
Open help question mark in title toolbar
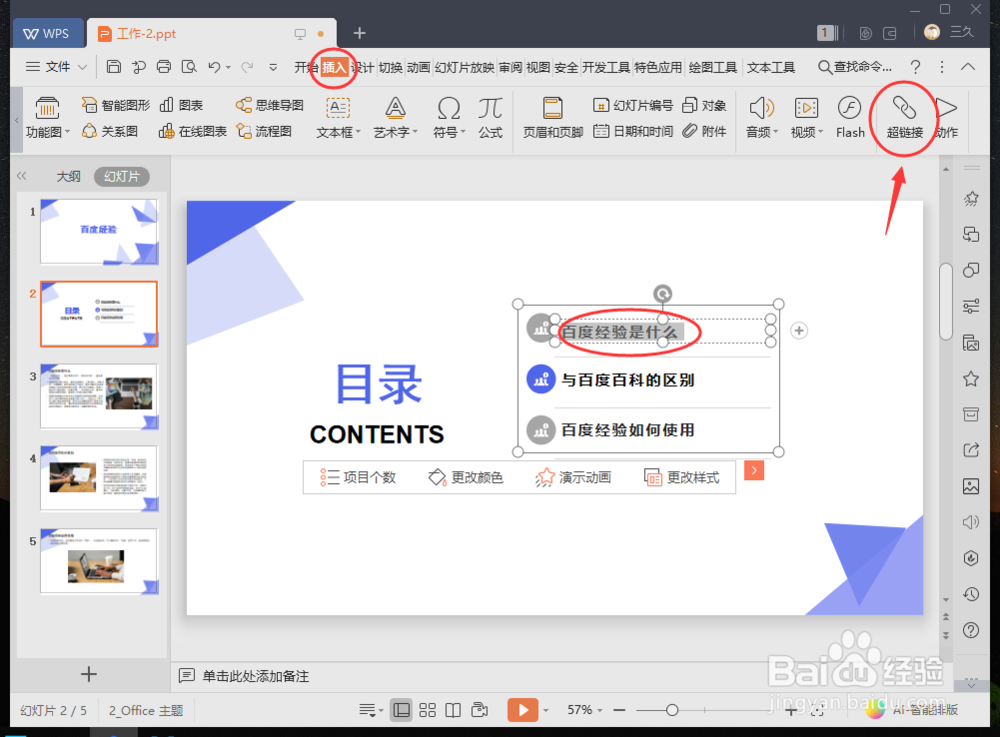pos(915,66)
